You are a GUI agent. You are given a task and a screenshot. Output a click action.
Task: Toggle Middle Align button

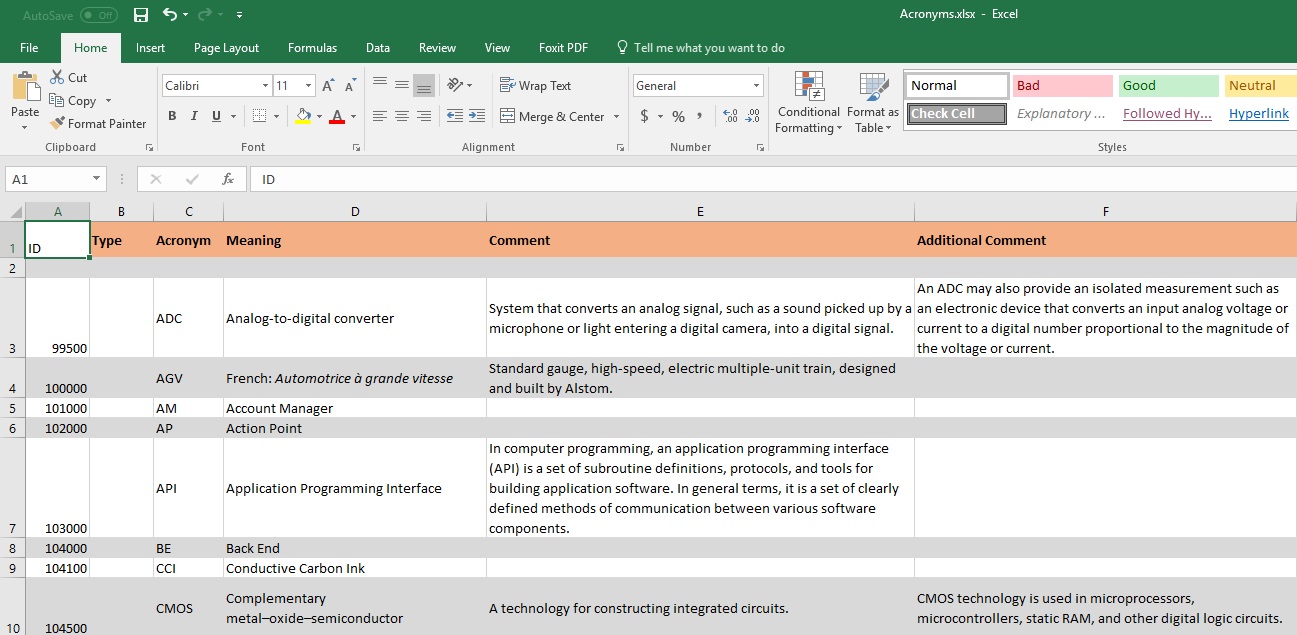402,85
